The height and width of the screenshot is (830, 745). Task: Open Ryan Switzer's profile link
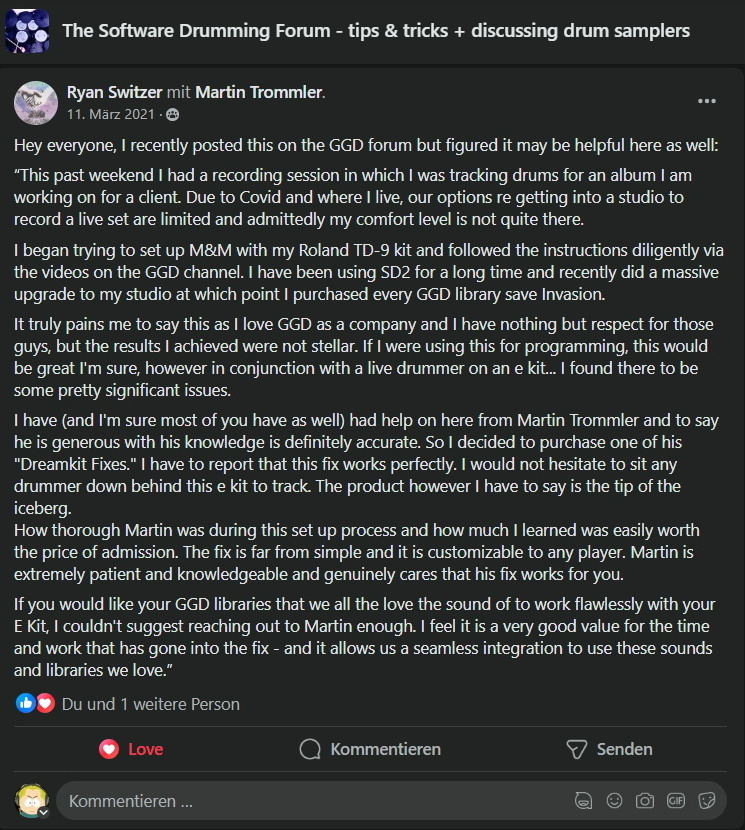click(114, 92)
